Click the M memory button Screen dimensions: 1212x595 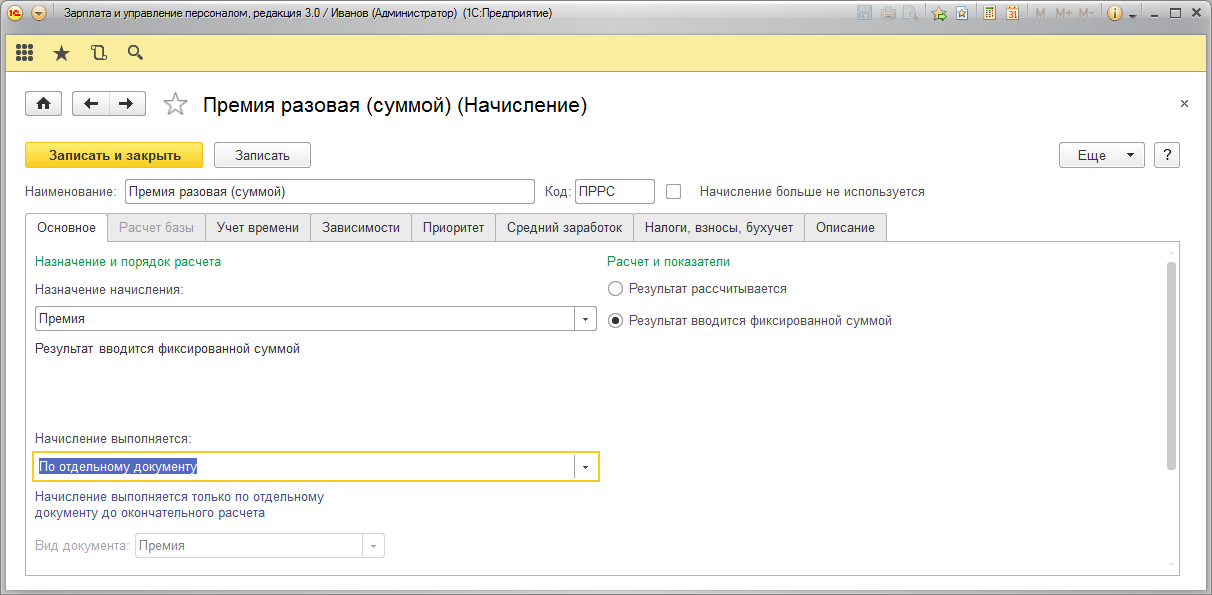tap(1041, 13)
